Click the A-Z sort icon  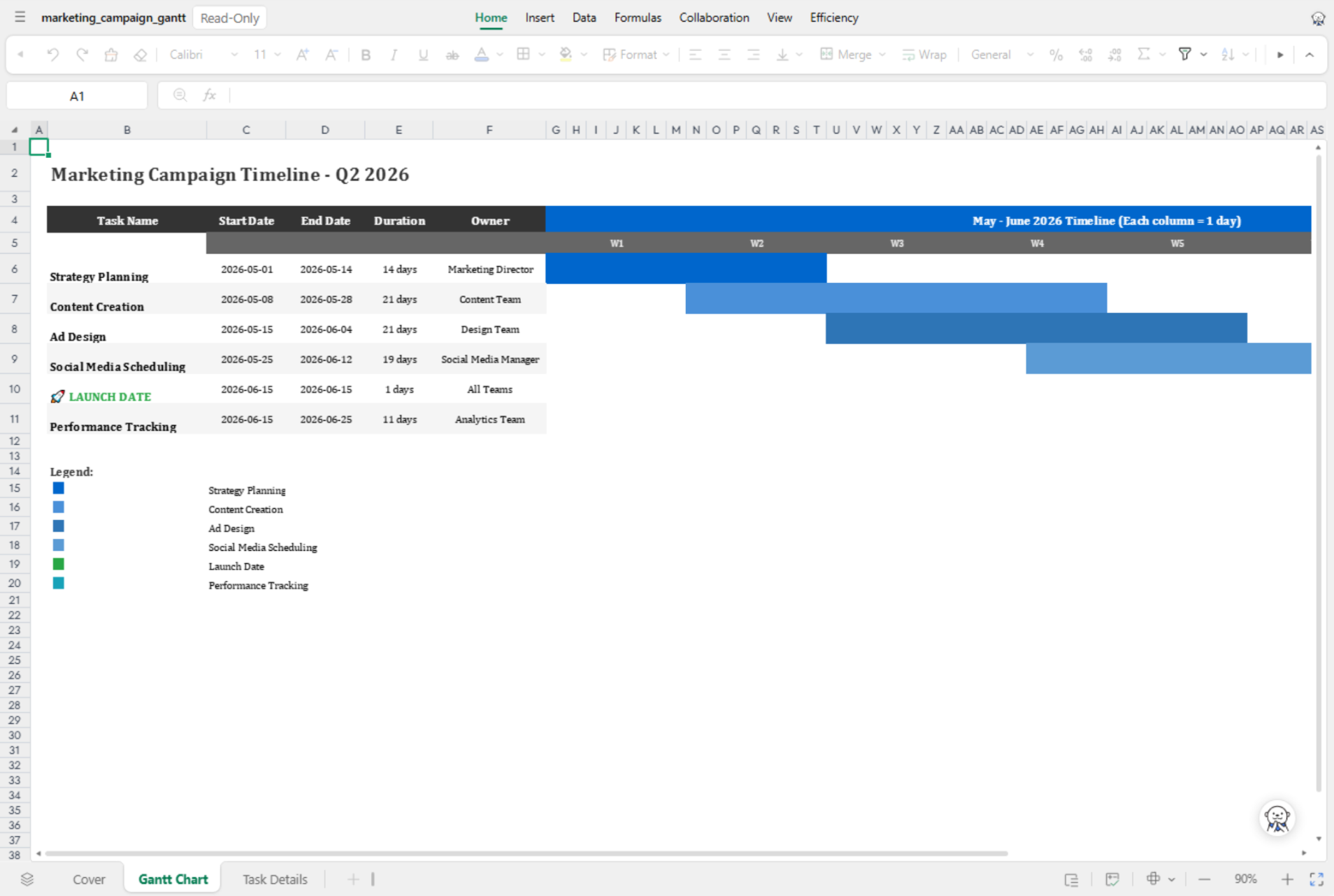(x=1228, y=55)
